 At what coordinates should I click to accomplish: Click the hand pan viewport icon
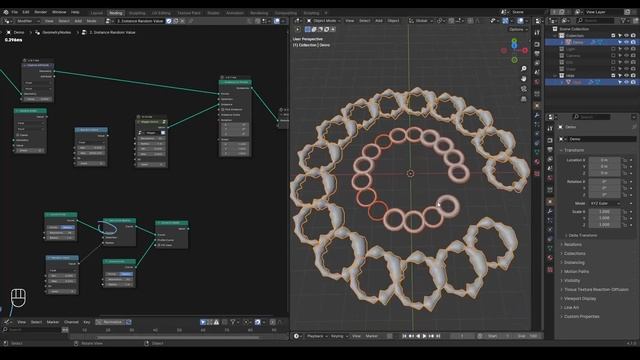(x=524, y=79)
